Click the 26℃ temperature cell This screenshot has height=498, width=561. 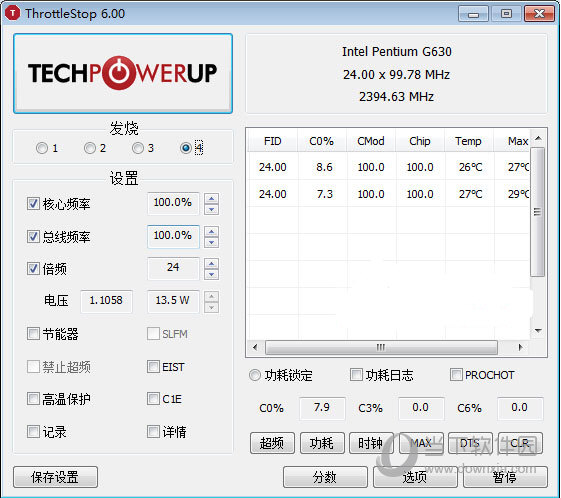[x=470, y=167]
